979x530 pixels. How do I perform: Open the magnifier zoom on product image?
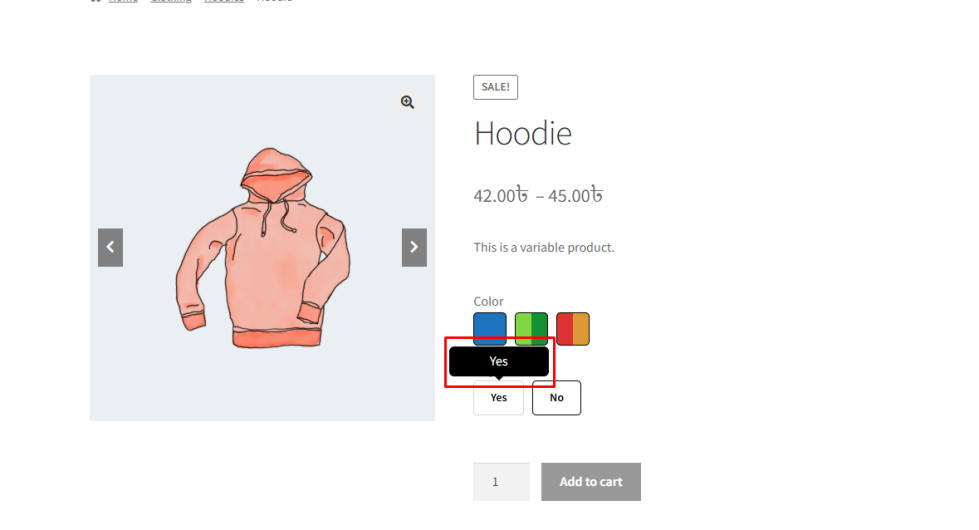tap(407, 102)
